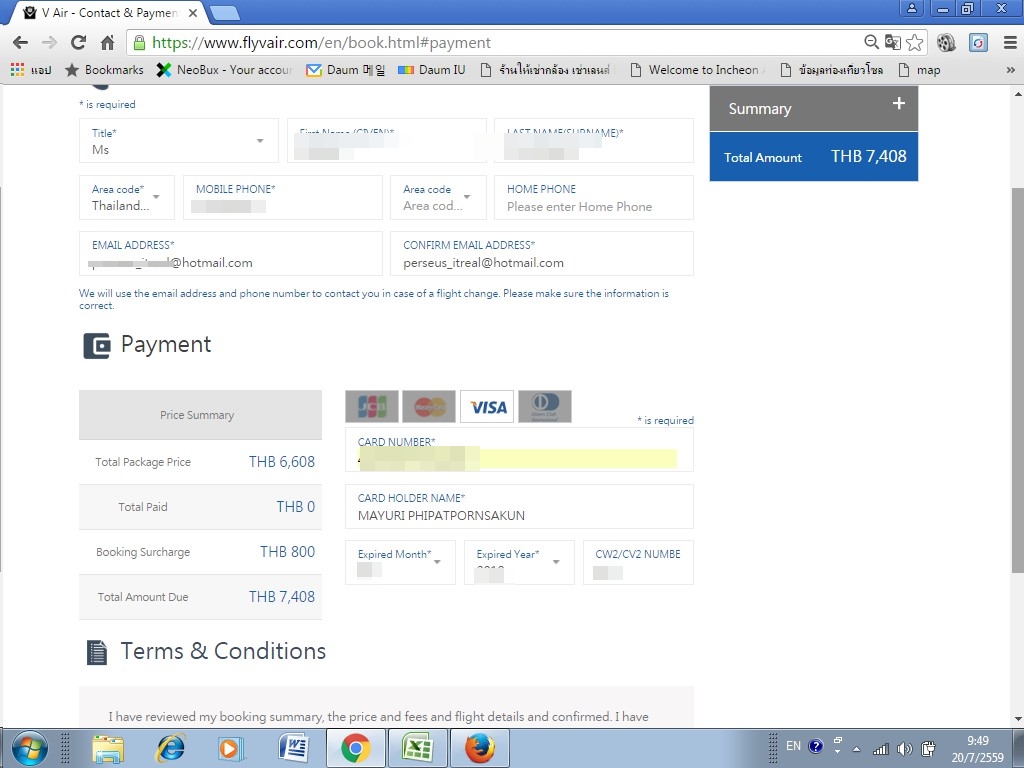1024x768 pixels.
Task: Open Firefox from the taskbar
Action: 479,748
